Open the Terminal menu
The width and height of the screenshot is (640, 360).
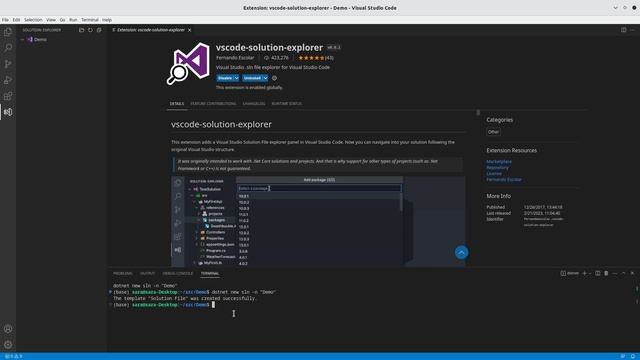90,20
